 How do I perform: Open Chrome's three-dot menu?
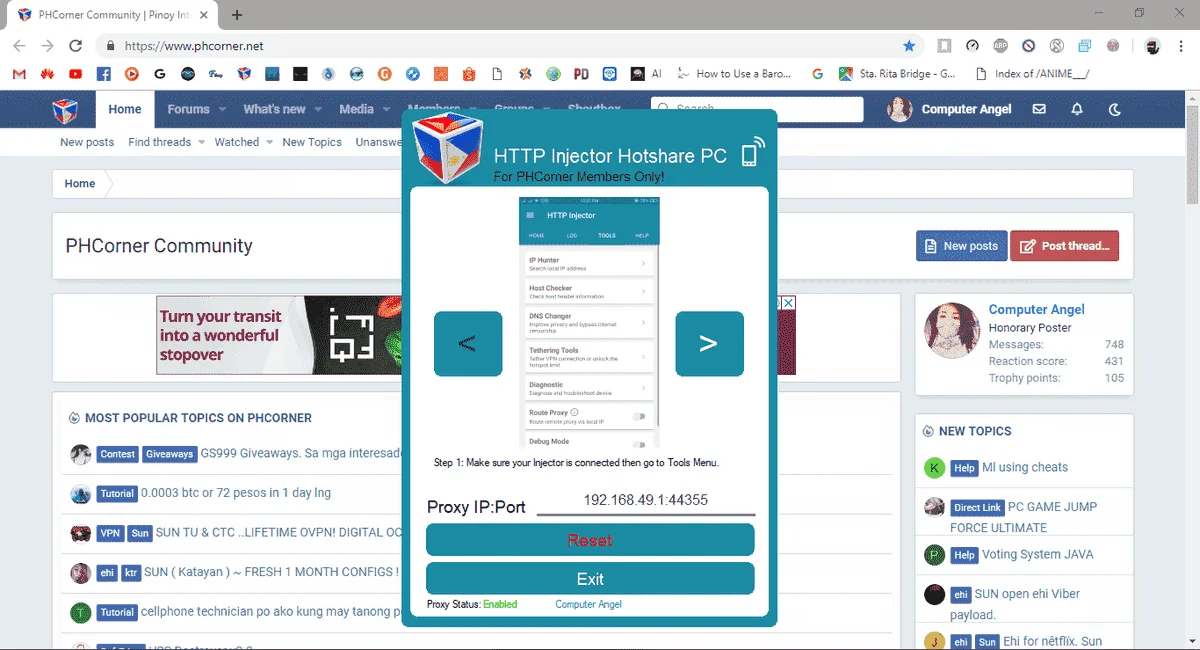[x=1180, y=46]
